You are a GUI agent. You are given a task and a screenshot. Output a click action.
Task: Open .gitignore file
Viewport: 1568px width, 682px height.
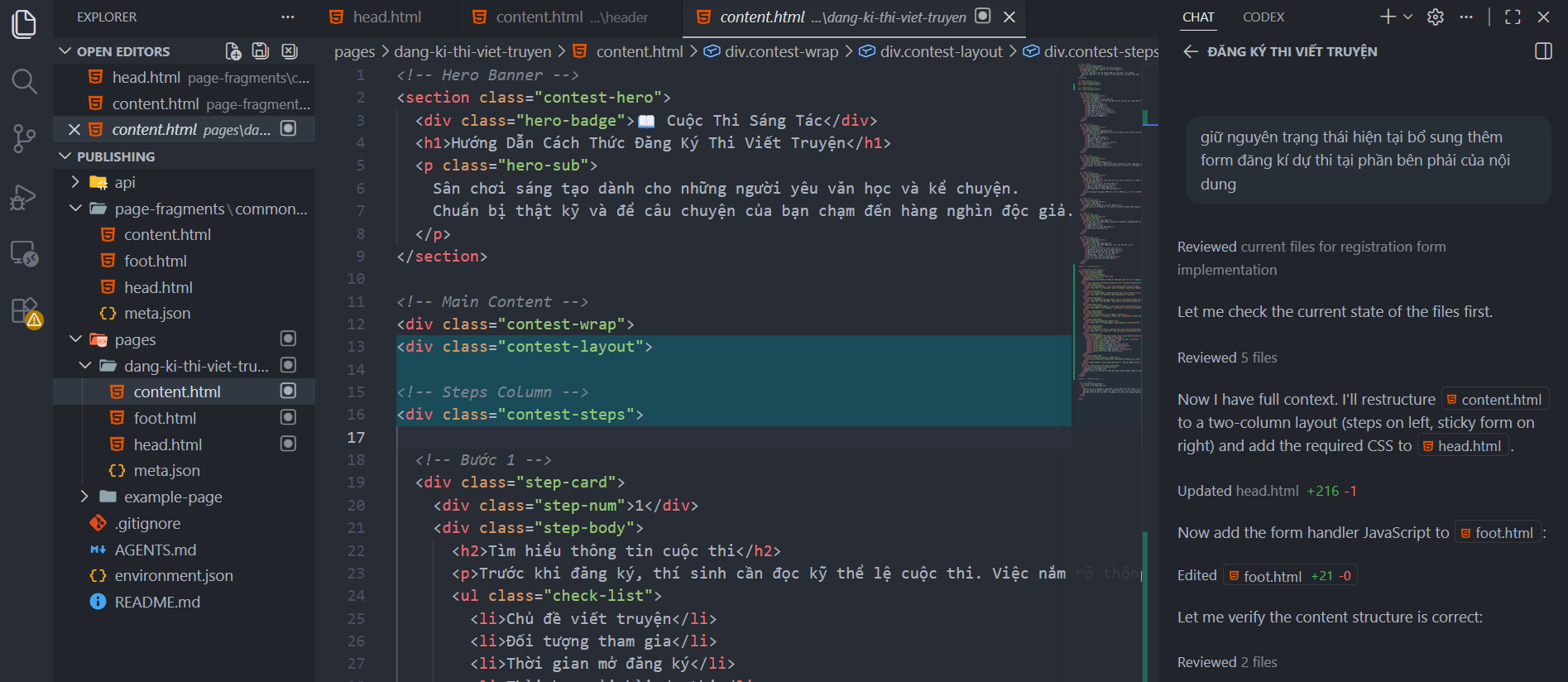[147, 523]
